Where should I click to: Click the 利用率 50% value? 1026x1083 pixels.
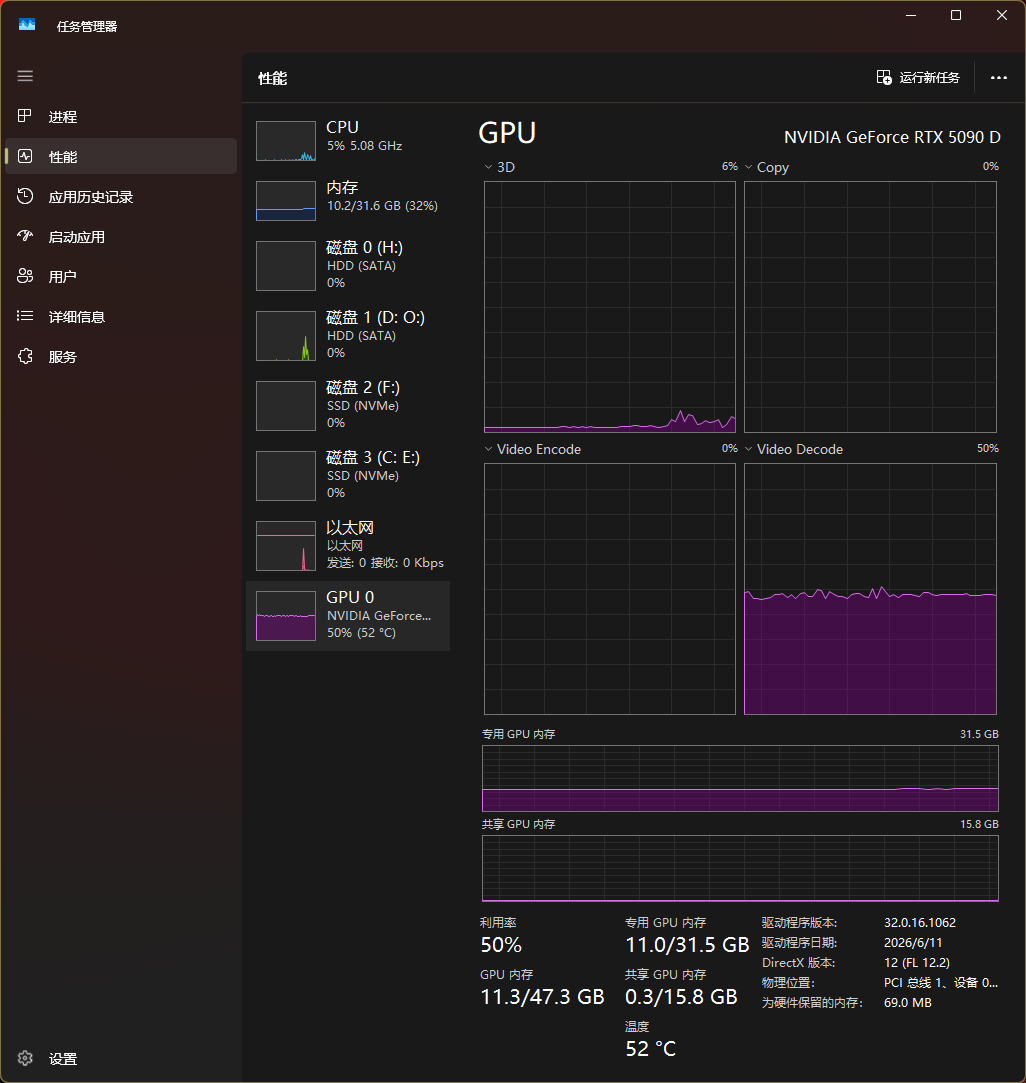pyautogui.click(x=501, y=945)
